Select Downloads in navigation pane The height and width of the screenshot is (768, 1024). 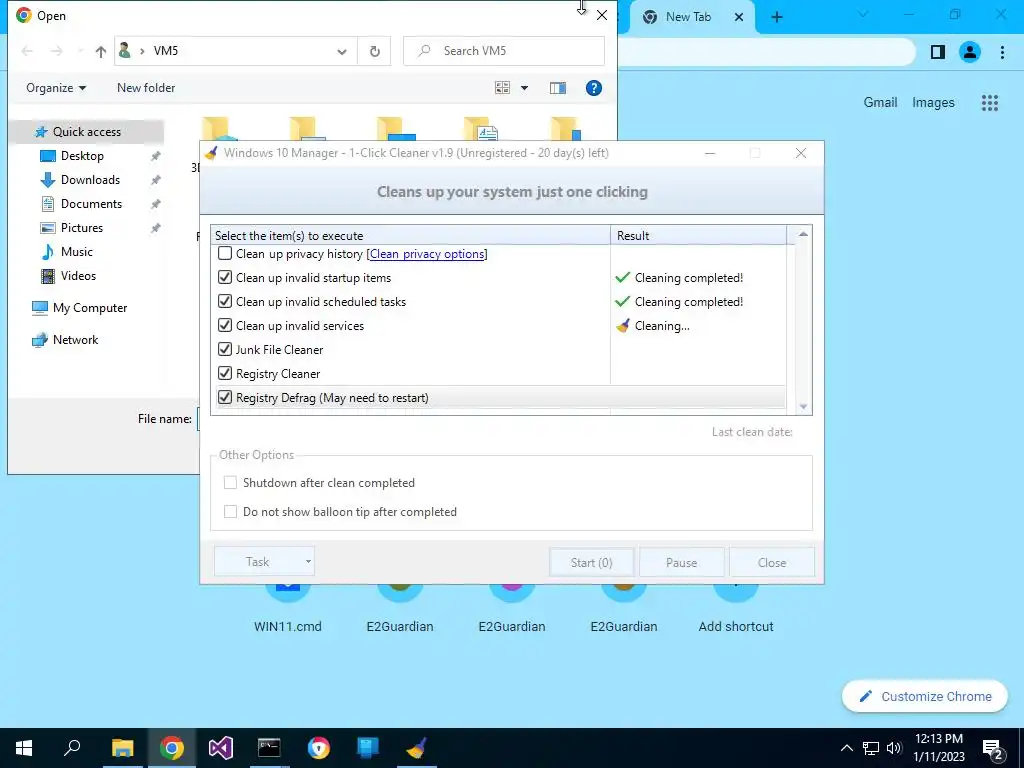[90, 180]
